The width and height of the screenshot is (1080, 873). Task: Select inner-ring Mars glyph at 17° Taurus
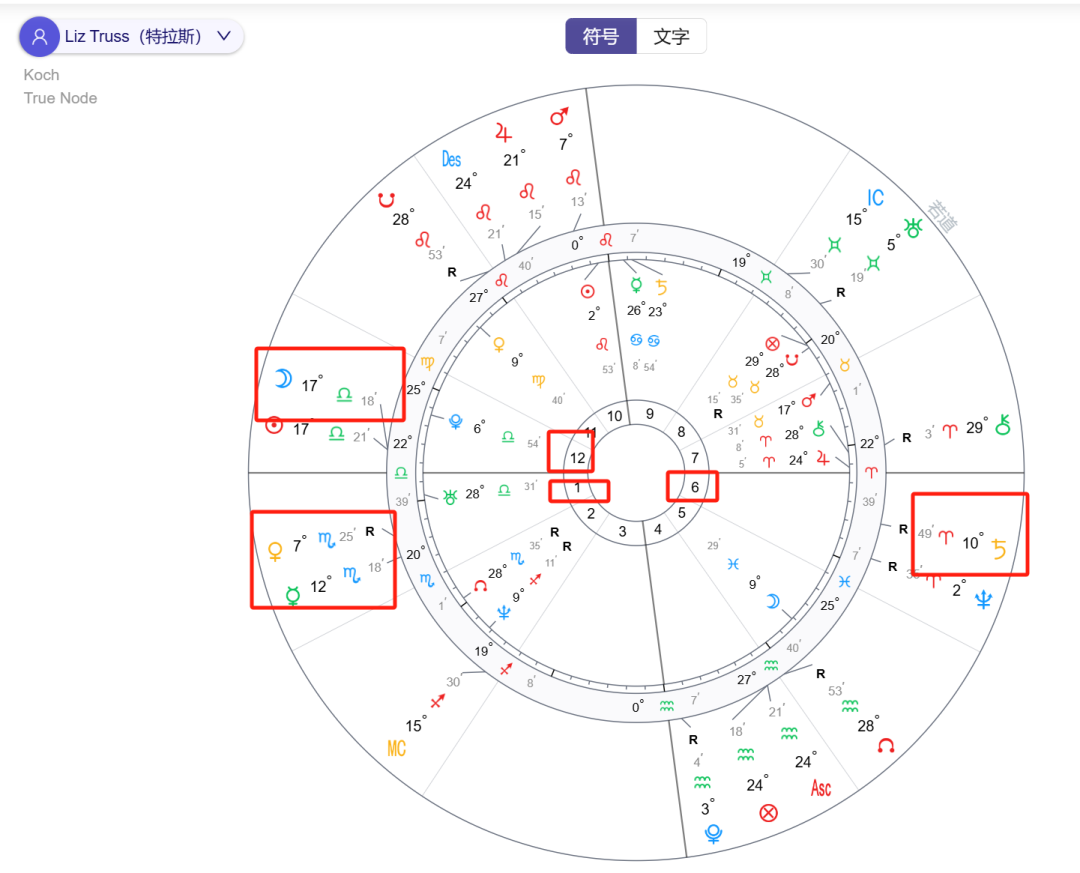pos(809,400)
